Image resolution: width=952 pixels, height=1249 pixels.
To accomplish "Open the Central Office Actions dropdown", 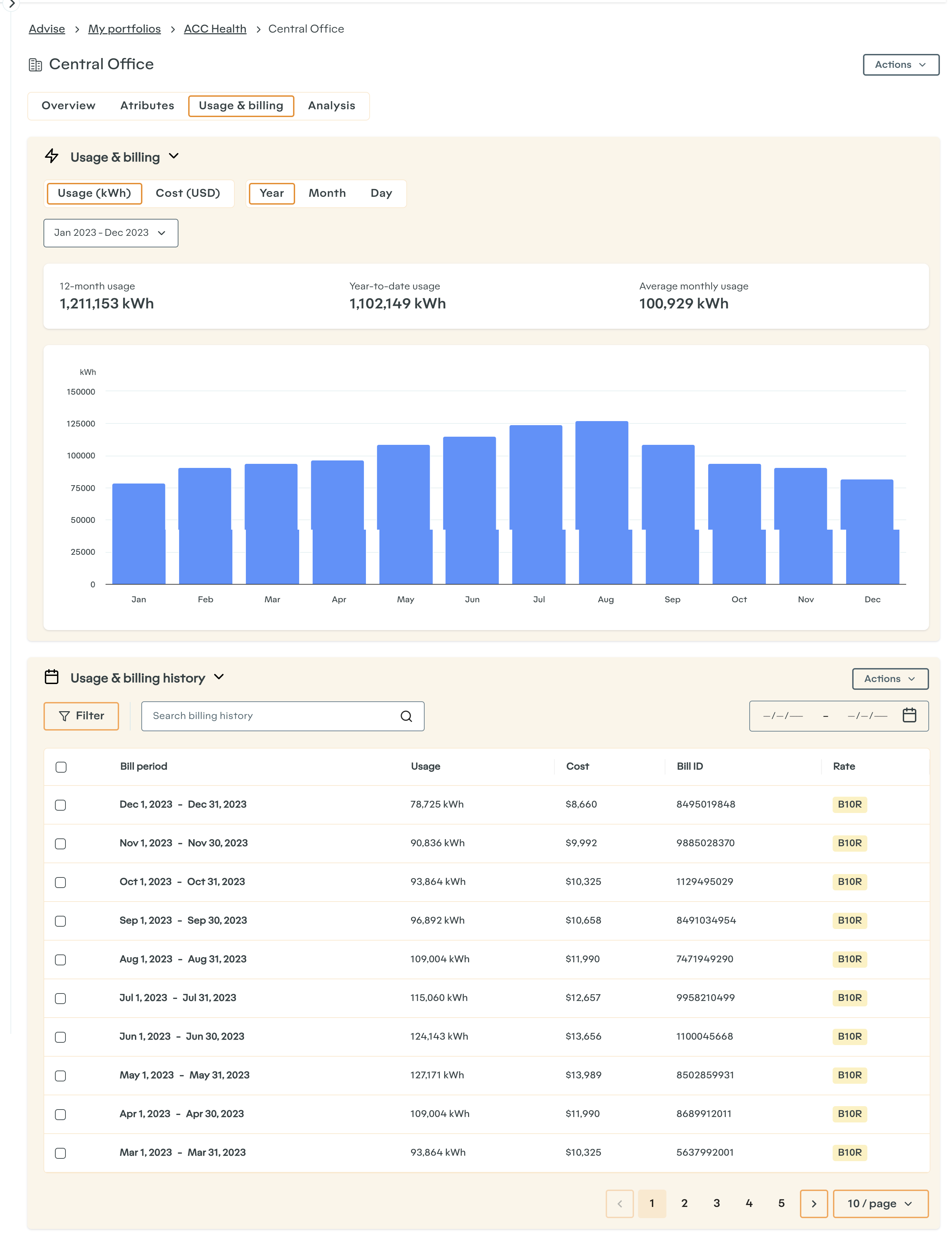I will point(901,64).
